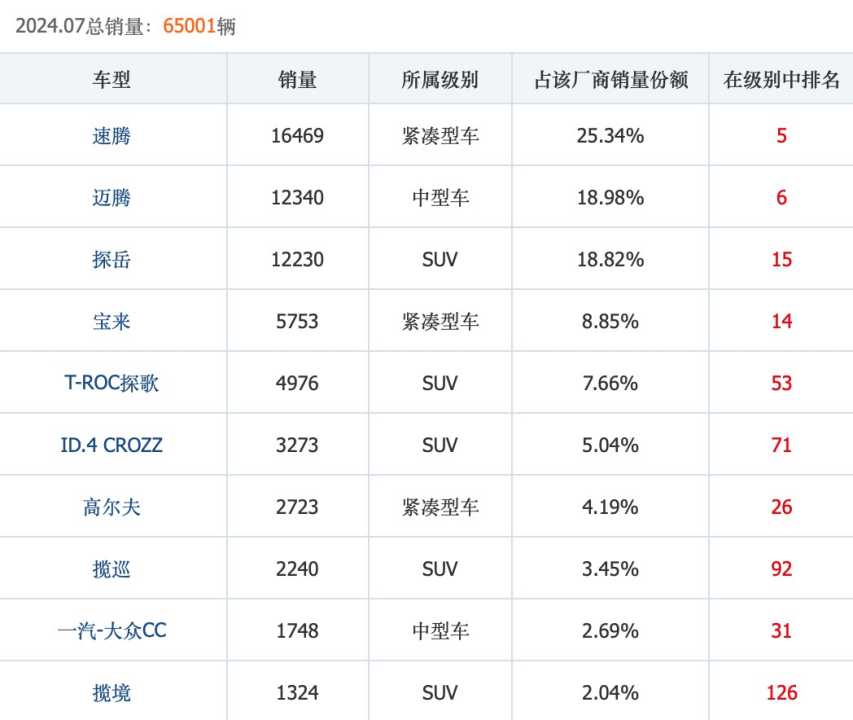Click the 在级别中排名 column header

point(781,79)
